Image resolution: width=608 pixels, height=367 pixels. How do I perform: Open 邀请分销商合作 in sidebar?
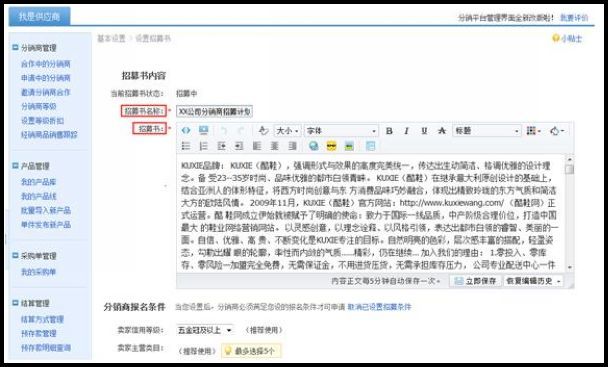point(46,92)
